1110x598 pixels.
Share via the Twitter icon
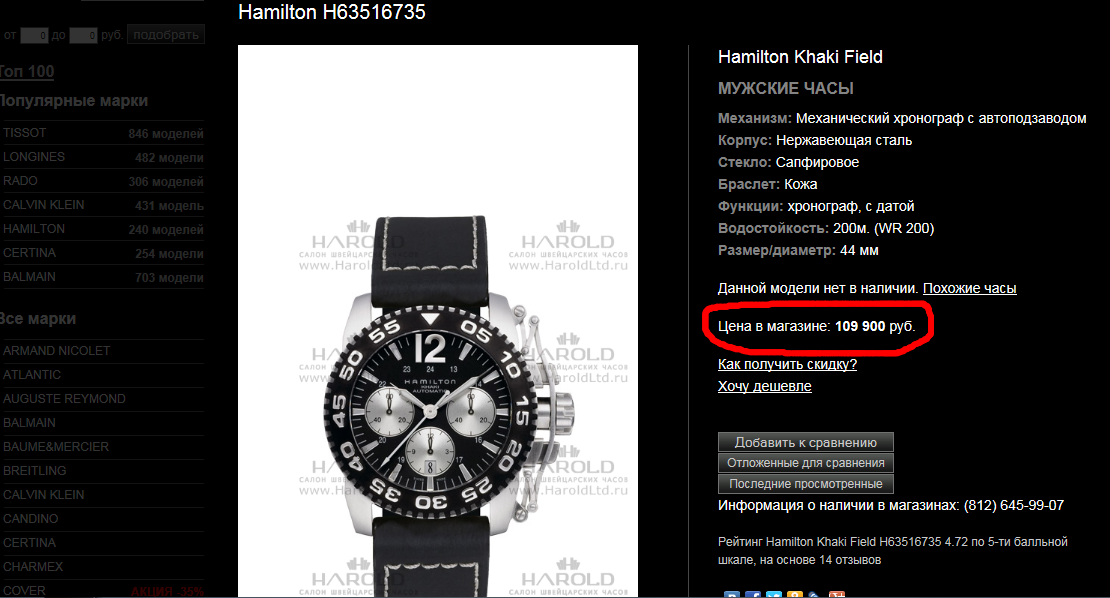point(774,594)
